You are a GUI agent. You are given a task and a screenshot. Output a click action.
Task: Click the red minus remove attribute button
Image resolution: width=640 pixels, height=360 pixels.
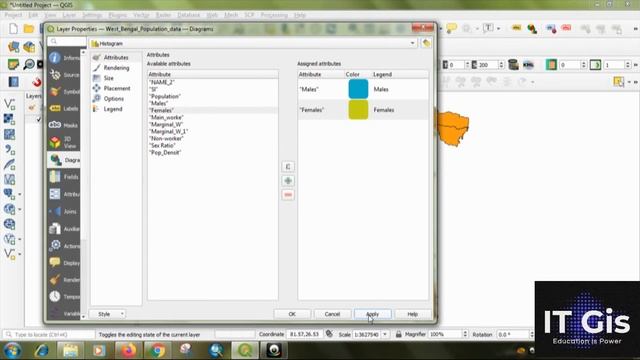tap(288, 195)
